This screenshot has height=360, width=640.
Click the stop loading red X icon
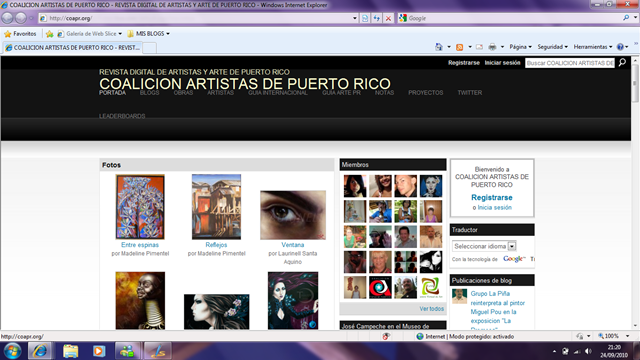tap(388, 18)
